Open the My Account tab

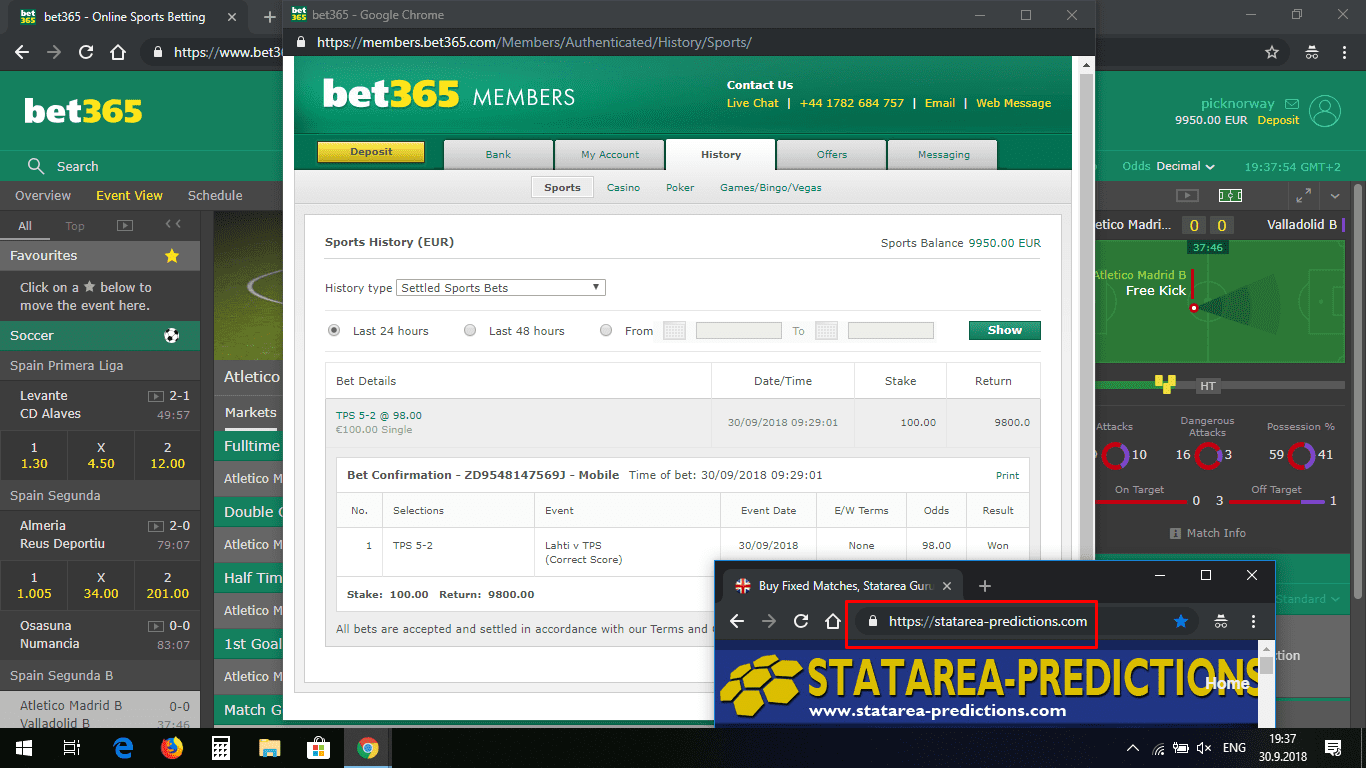pyautogui.click(x=610, y=155)
